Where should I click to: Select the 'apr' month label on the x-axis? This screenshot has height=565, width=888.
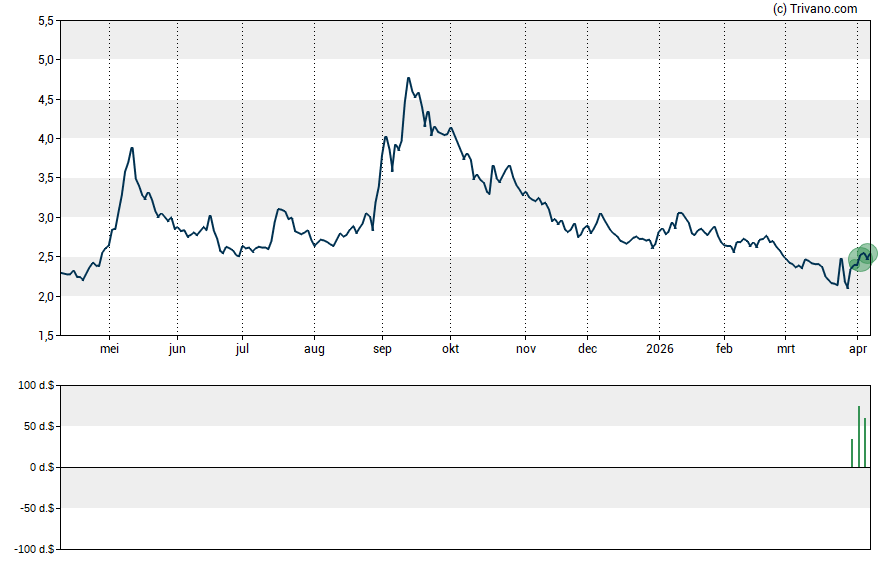(858, 349)
